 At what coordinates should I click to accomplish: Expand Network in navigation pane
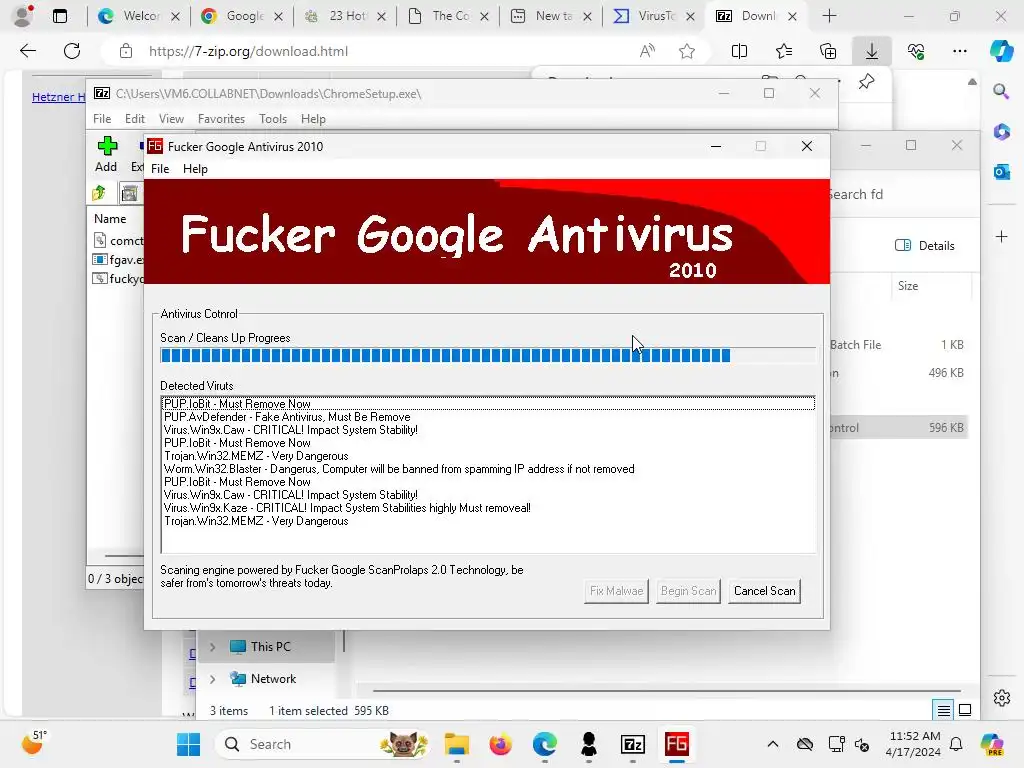click(x=212, y=679)
